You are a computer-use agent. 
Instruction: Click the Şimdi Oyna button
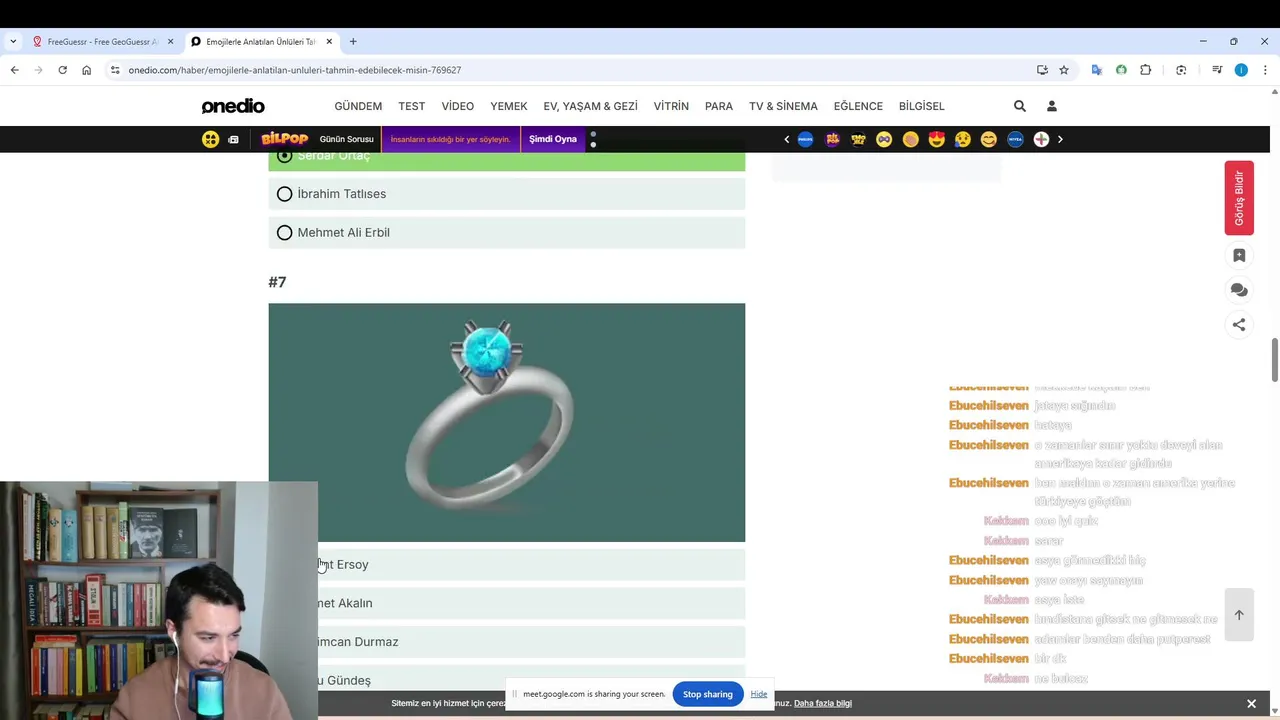(553, 139)
